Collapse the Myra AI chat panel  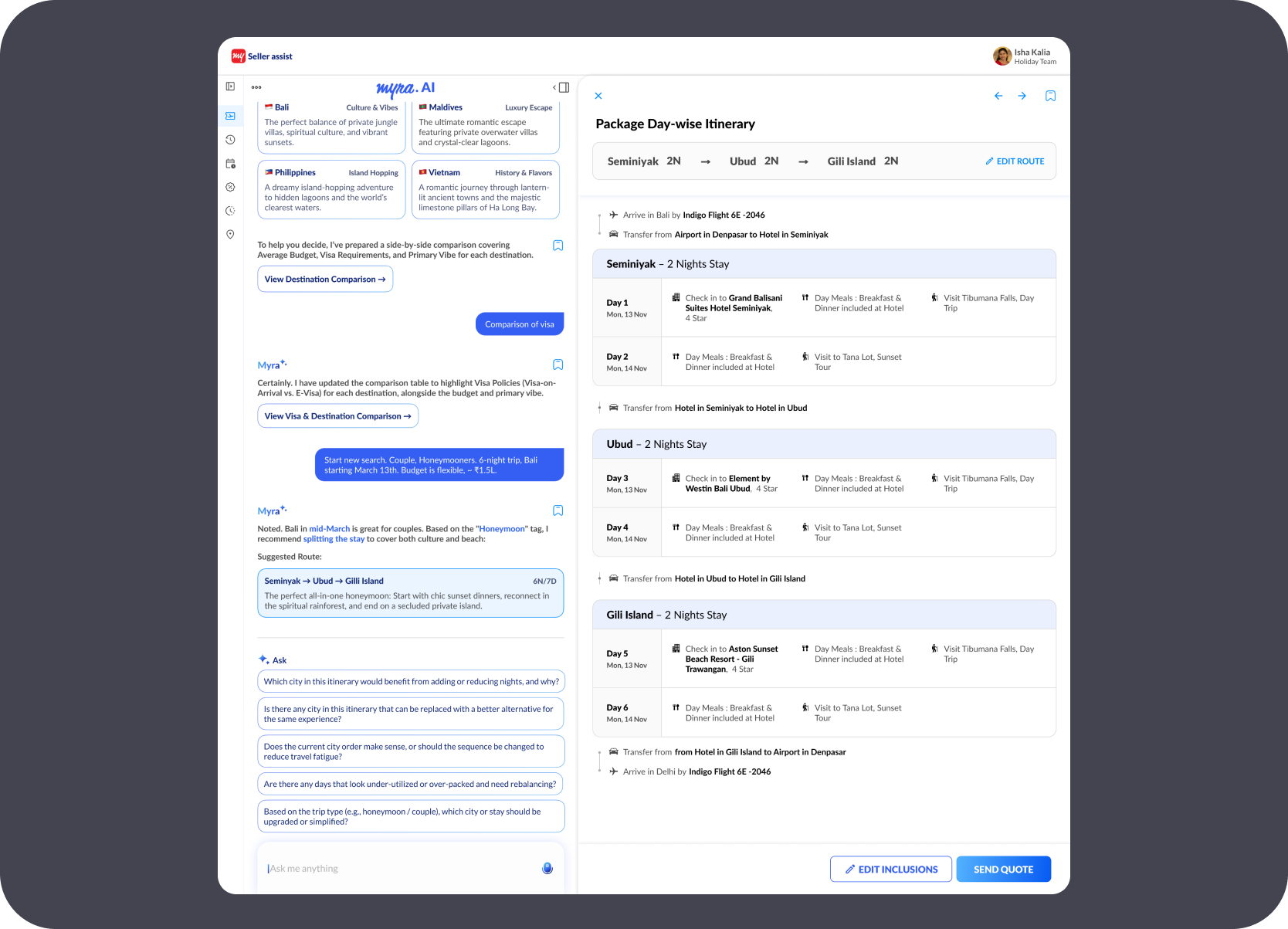(x=561, y=87)
